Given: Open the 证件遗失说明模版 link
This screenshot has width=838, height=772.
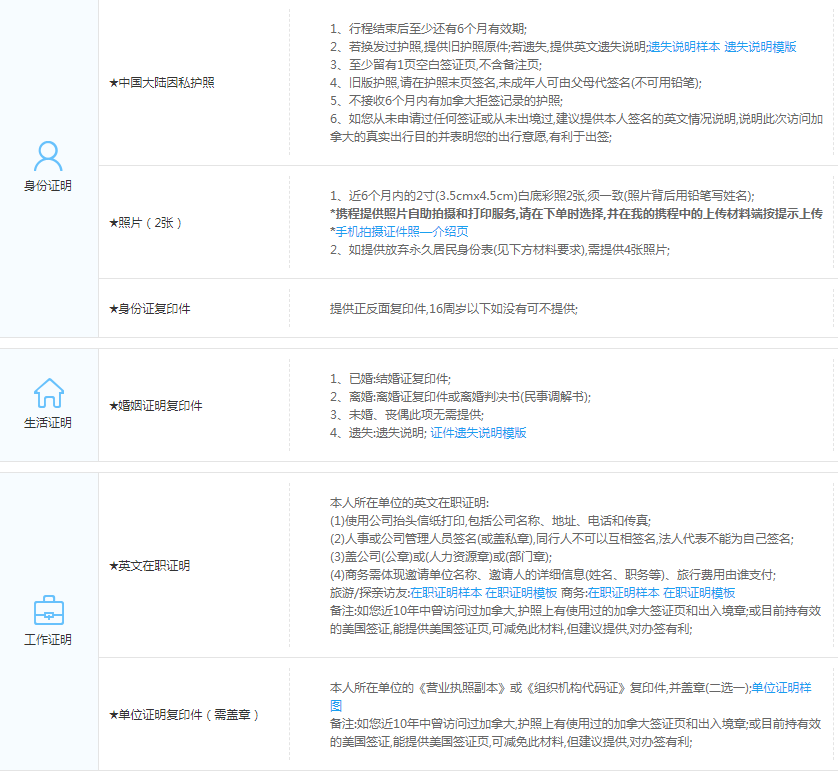Looking at the screenshot, I should coord(478,433).
